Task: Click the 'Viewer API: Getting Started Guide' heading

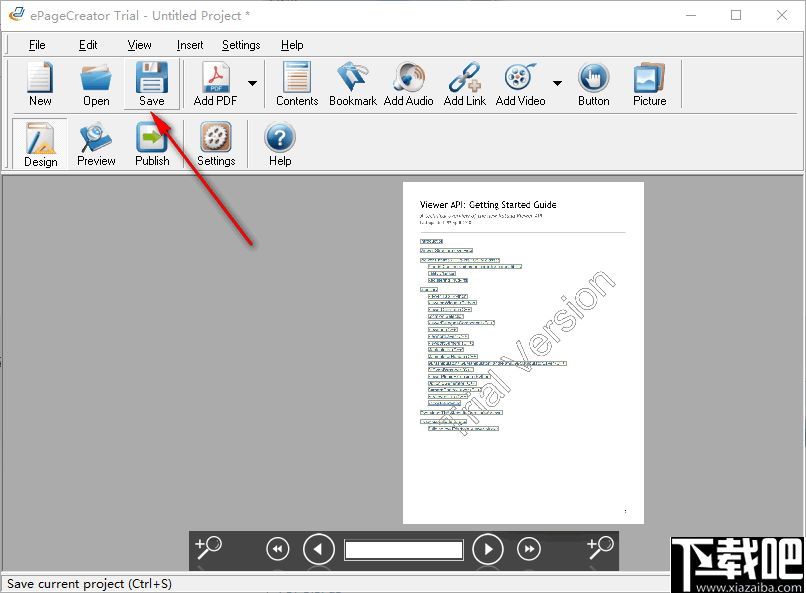Action: (488, 205)
